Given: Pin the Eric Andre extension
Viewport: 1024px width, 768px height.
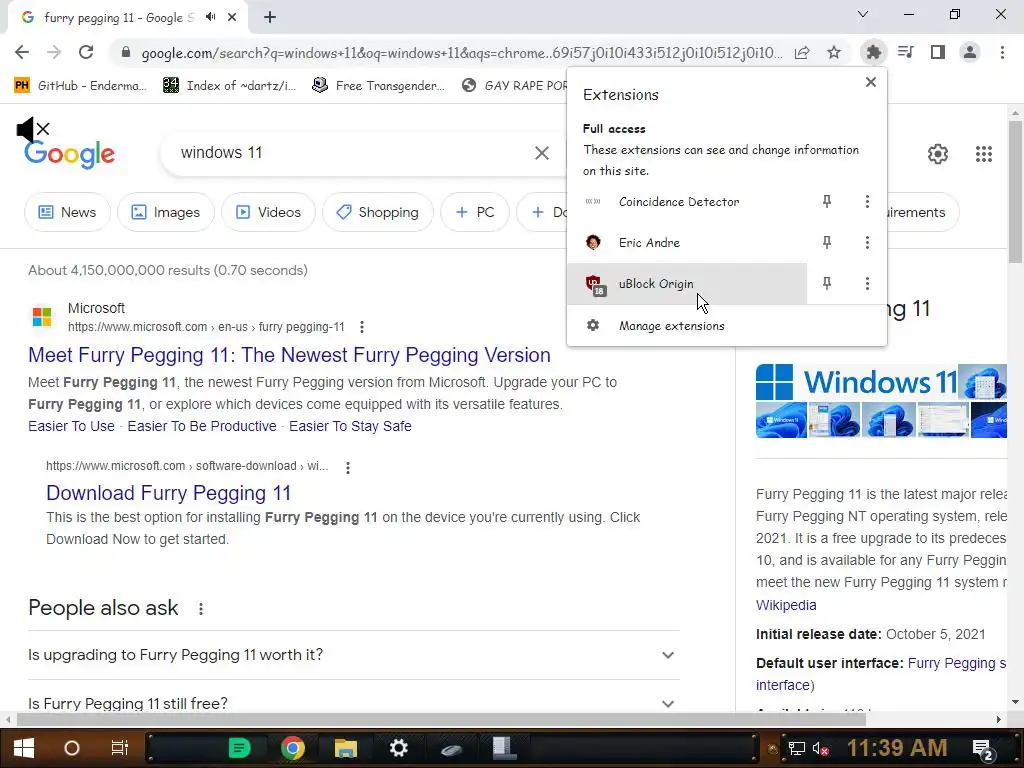Looking at the screenshot, I should coord(827,242).
